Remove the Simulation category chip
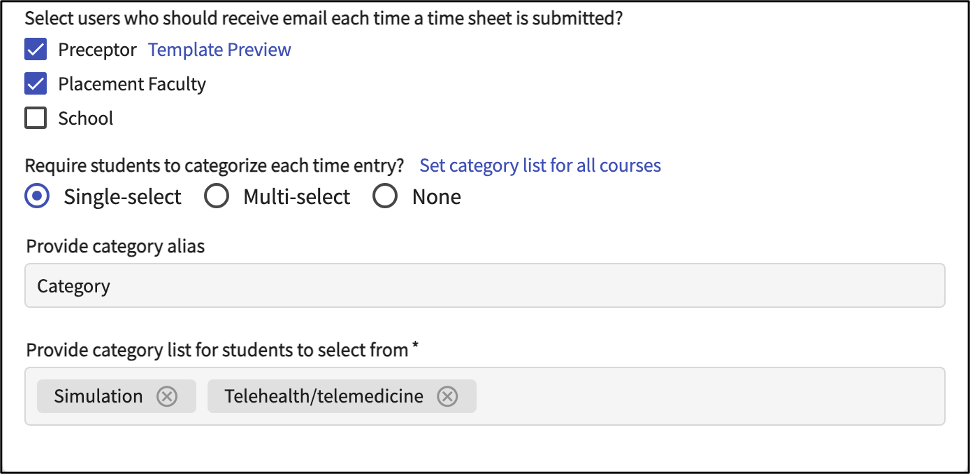This screenshot has width=970, height=474. (167, 397)
